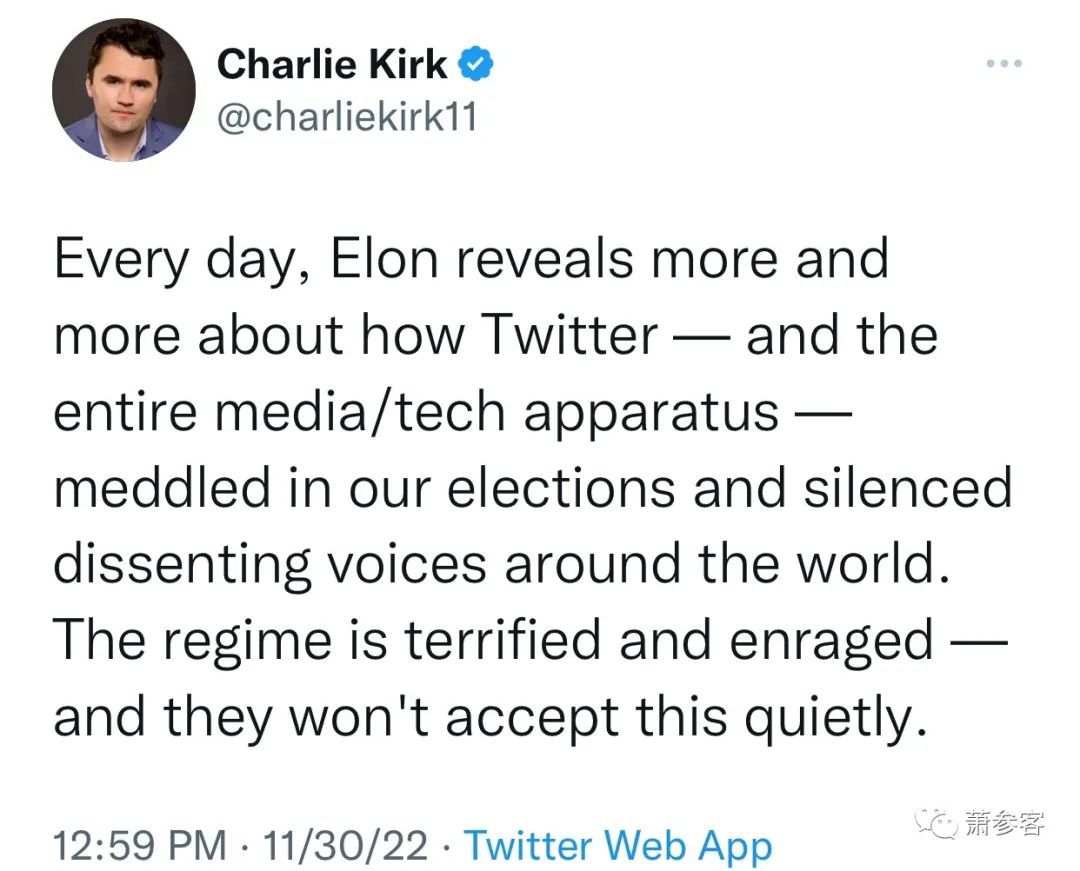
Task: Select the word 'Elon' in the tweet
Action: (384, 260)
